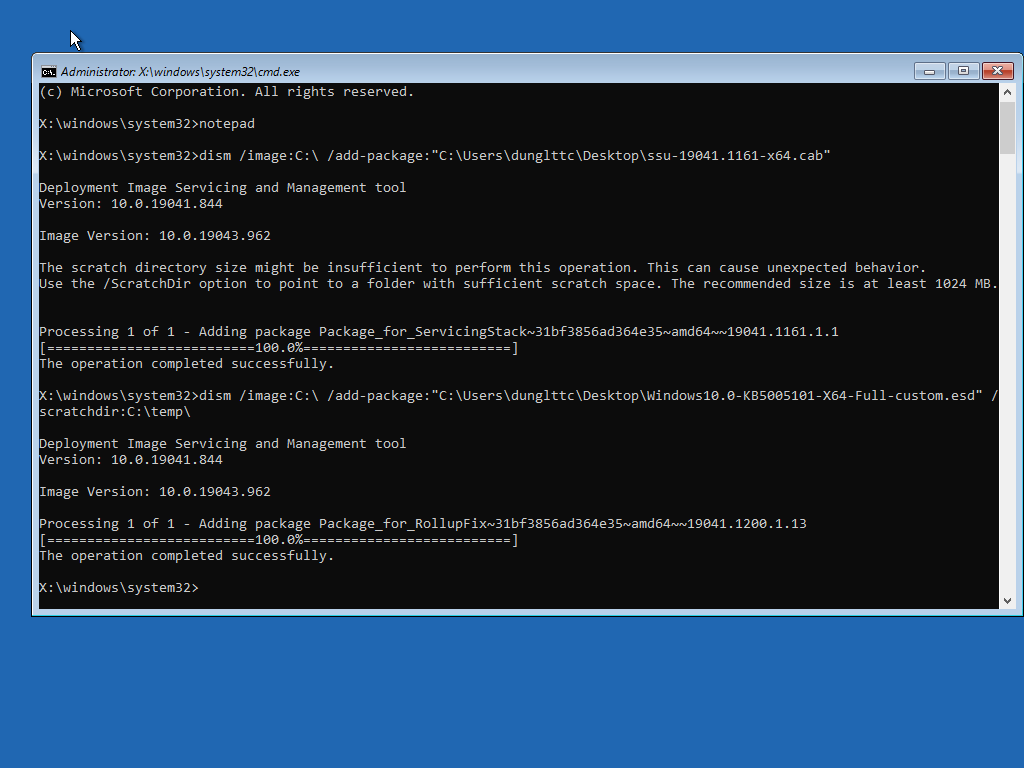
Task: Click the Package_for_ServicingStack processing line
Action: 439,332
